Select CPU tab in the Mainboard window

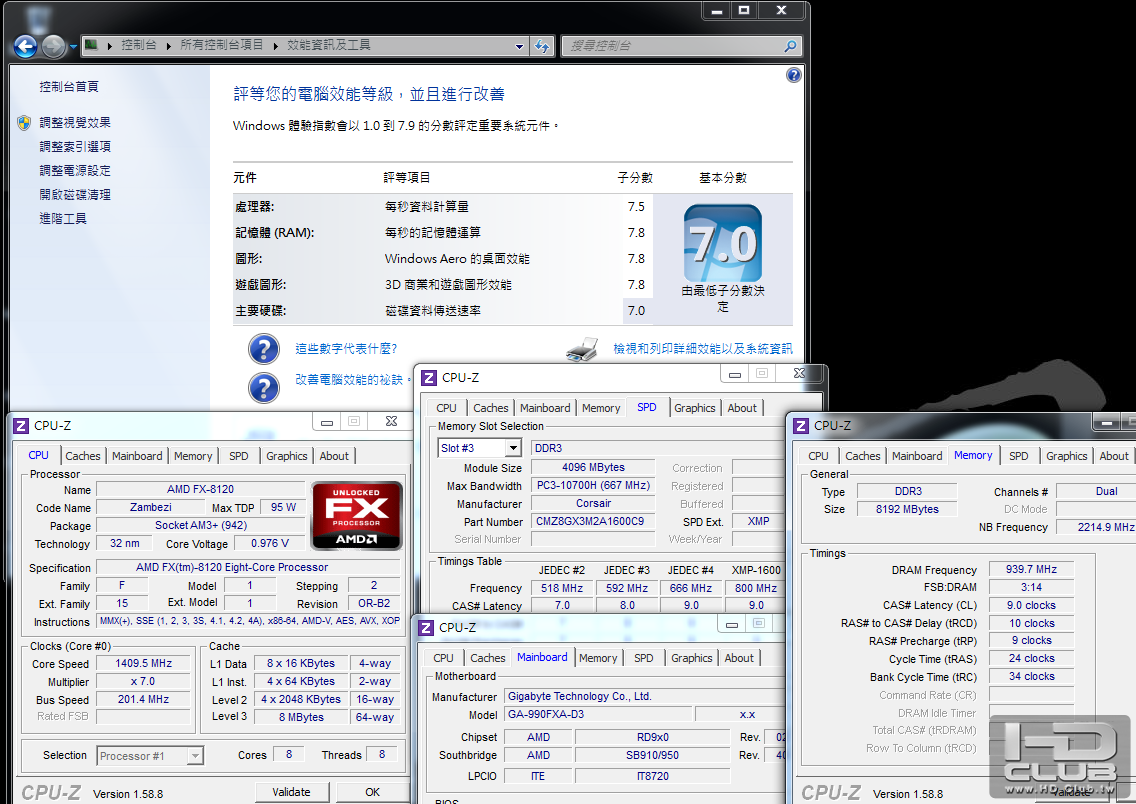coord(443,658)
